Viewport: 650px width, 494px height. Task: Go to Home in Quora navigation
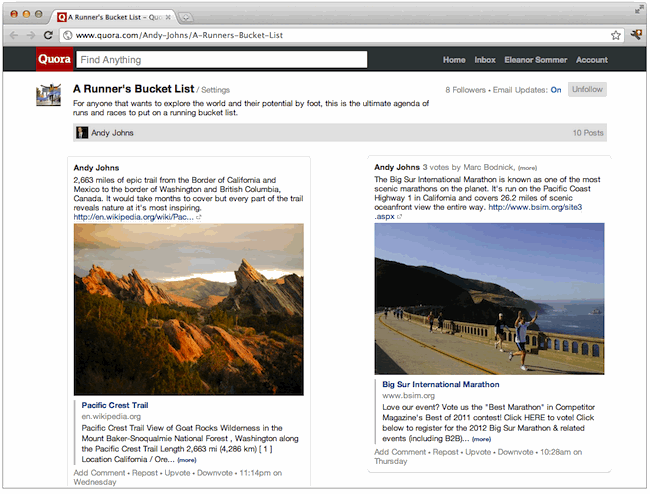tap(454, 60)
